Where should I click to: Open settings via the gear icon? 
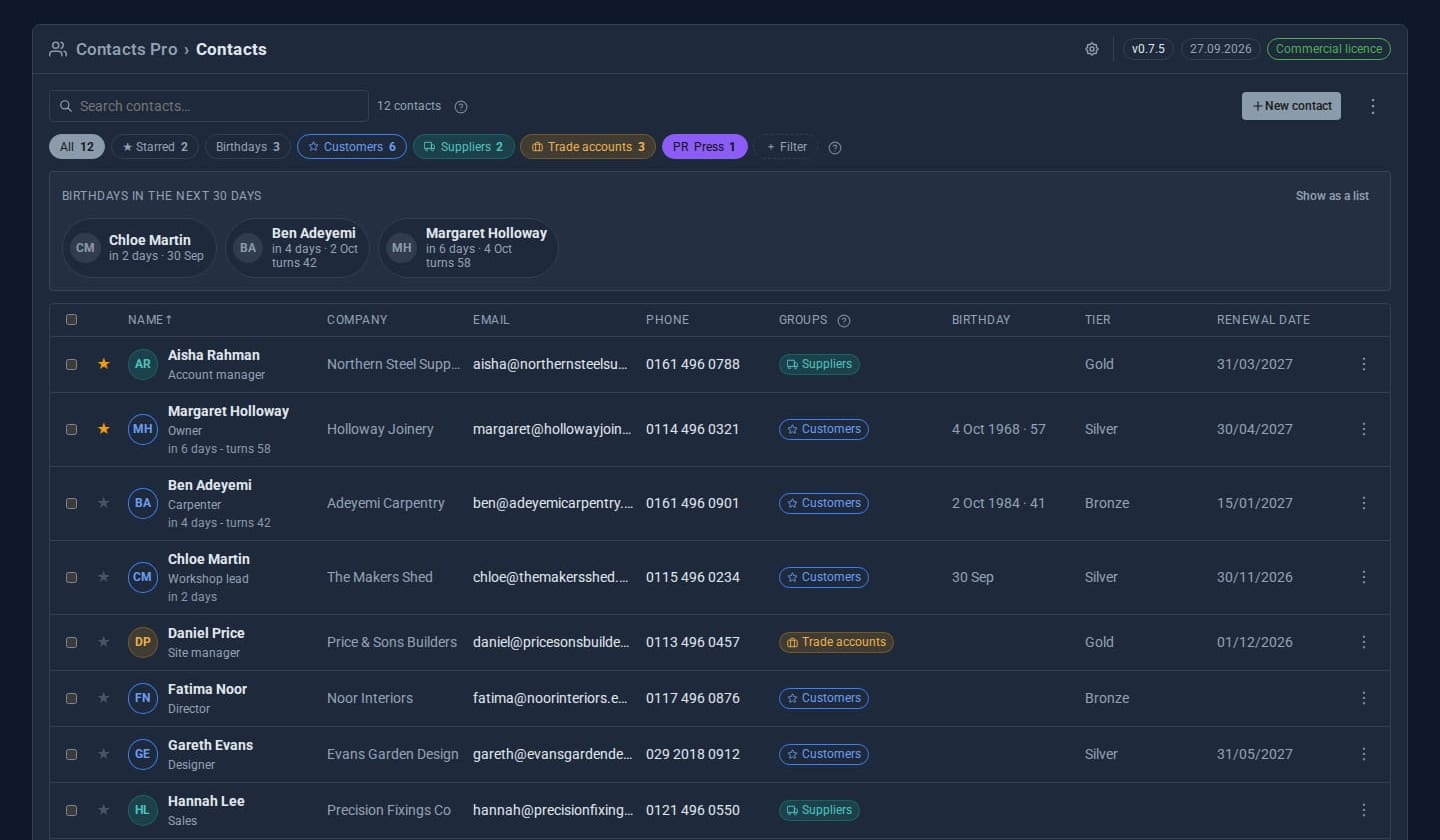[1092, 49]
